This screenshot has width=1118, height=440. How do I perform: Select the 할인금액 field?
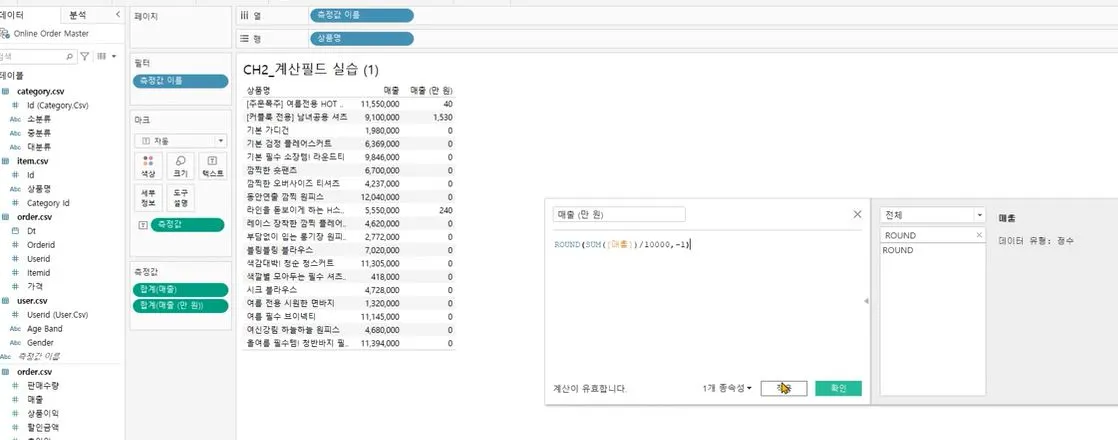pos(43,428)
